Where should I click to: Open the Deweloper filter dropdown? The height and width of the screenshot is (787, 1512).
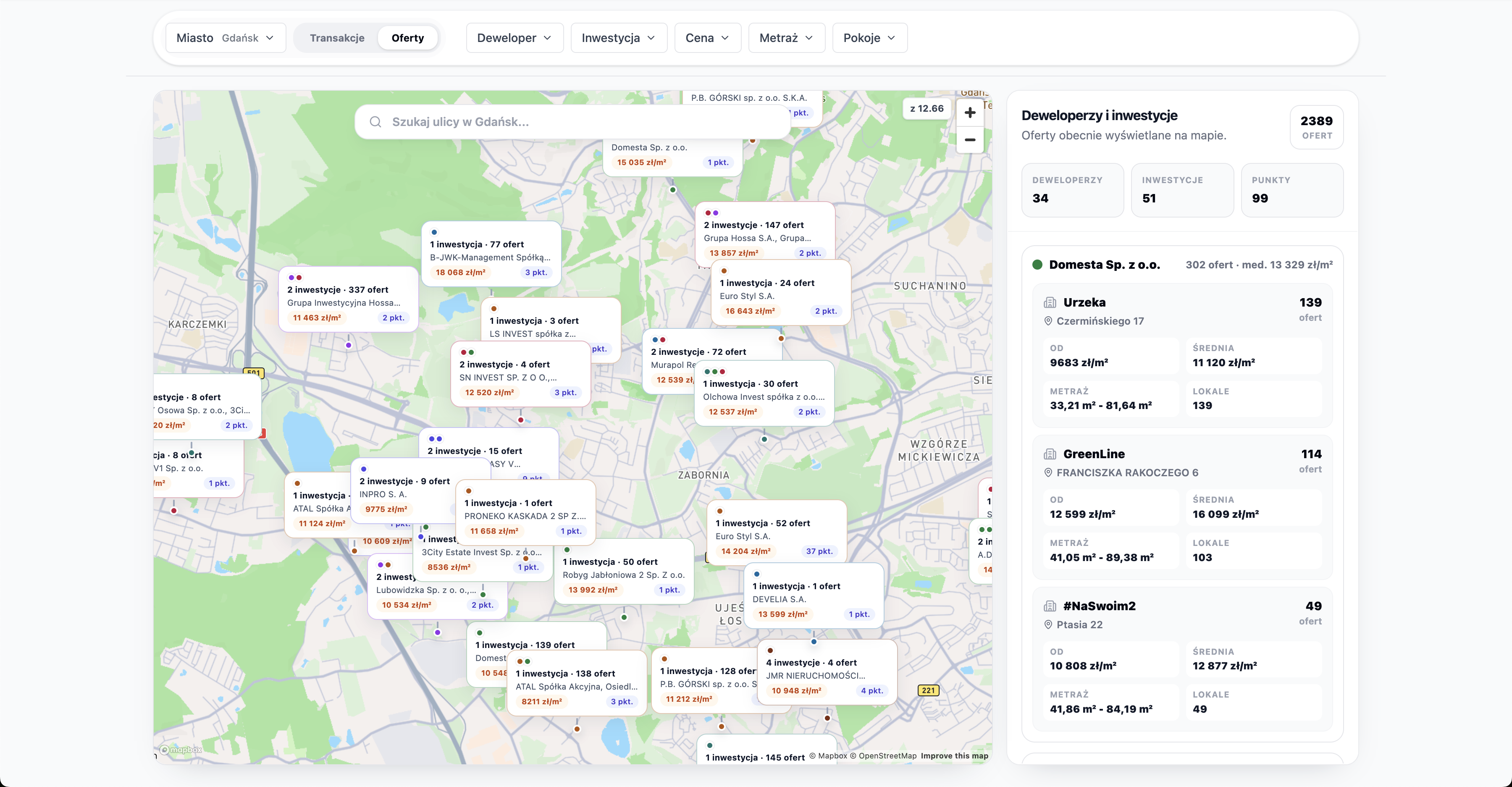point(515,37)
